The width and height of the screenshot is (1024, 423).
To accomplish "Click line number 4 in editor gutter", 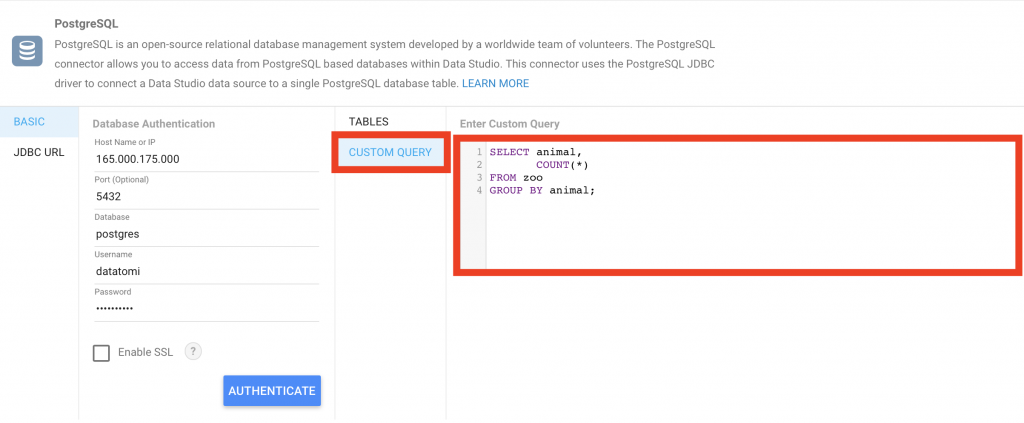I will [x=479, y=191].
